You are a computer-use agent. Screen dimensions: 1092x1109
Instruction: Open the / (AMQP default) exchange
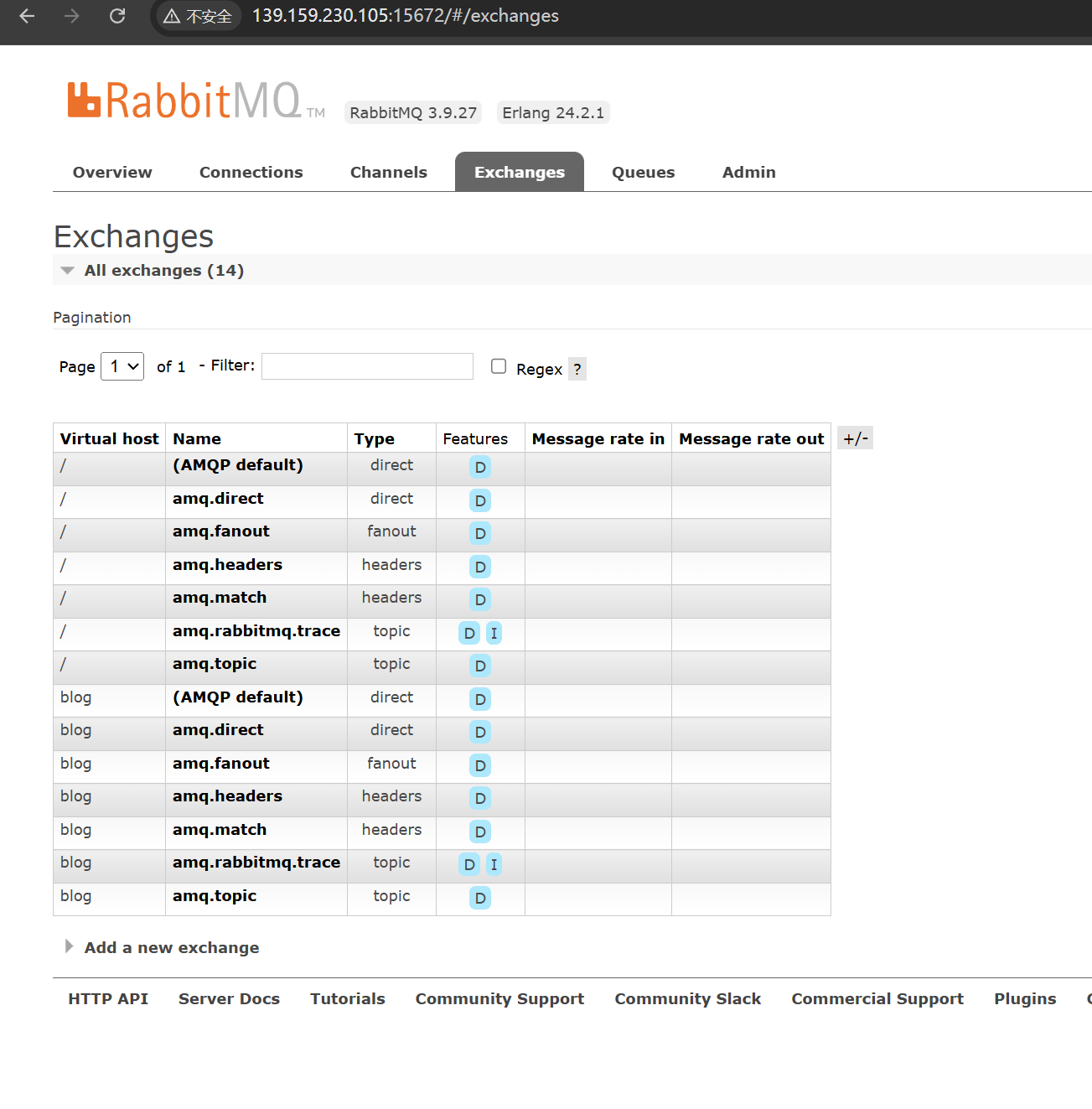(x=238, y=465)
